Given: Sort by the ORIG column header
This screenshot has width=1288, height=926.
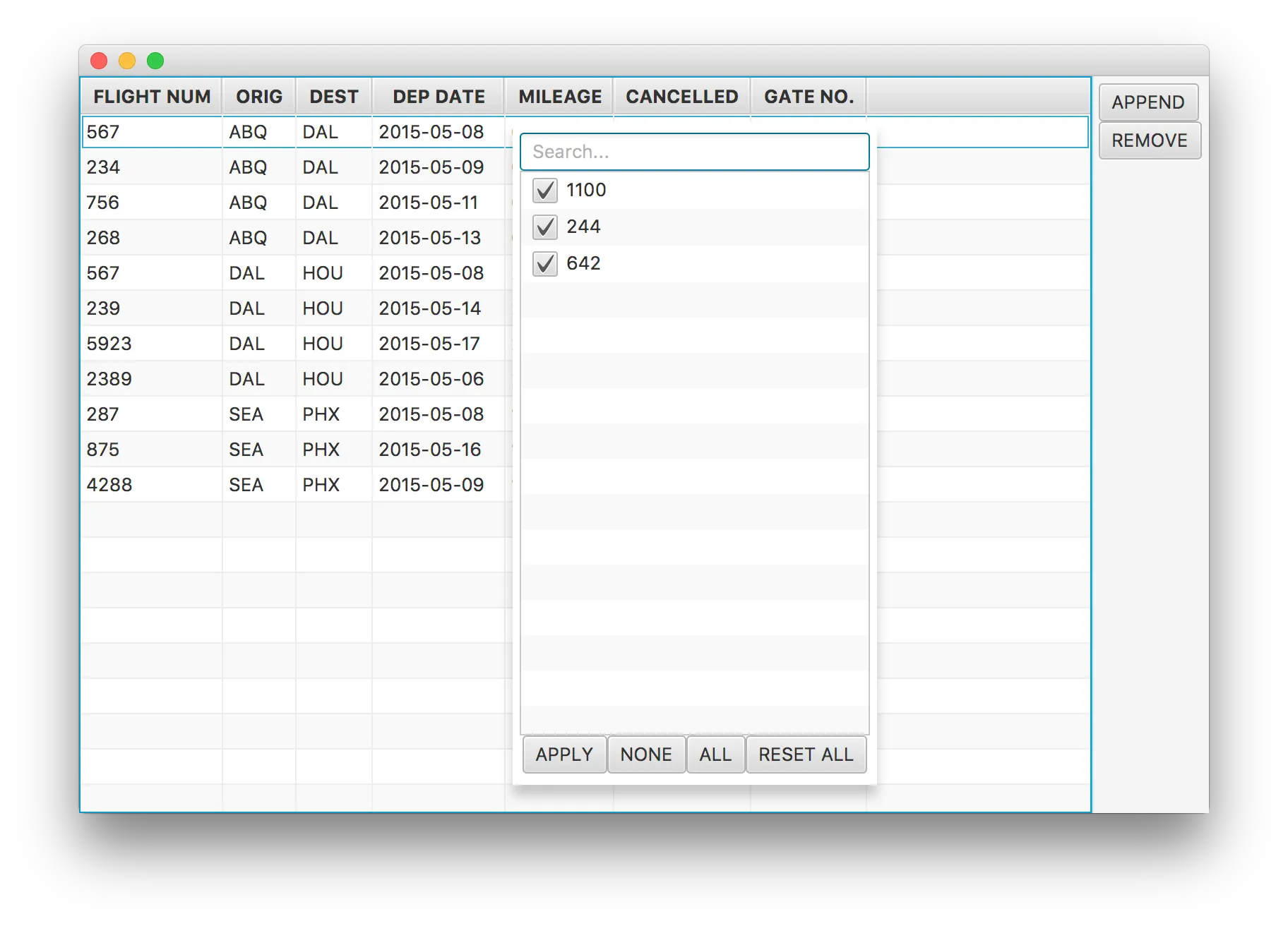Looking at the screenshot, I should 259,97.
